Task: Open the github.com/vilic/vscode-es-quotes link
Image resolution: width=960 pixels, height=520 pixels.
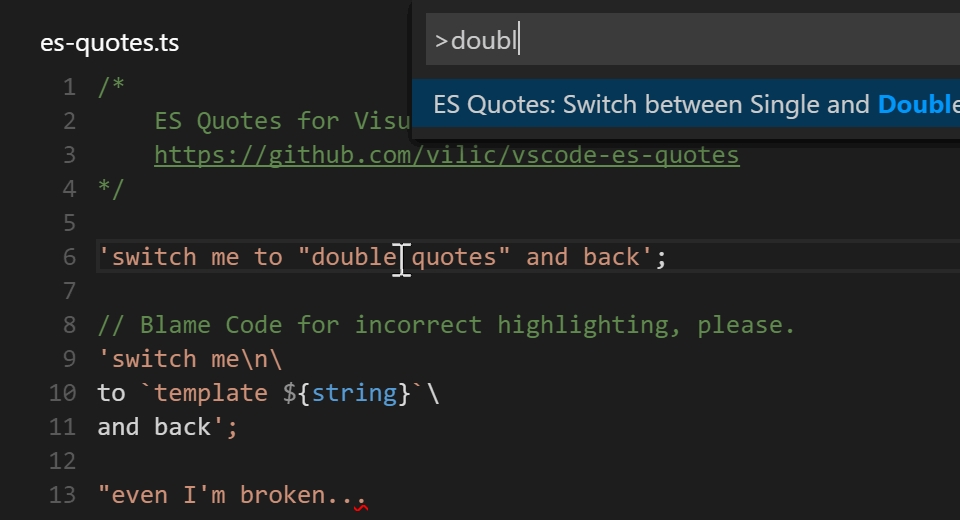Action: [x=446, y=155]
